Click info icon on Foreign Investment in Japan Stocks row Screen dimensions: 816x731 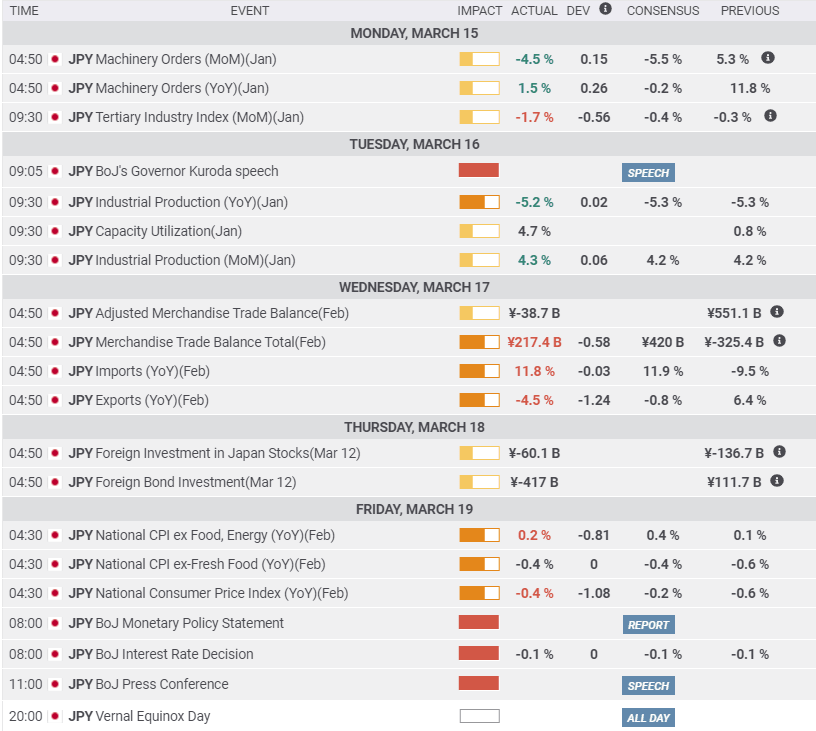[x=779, y=452]
